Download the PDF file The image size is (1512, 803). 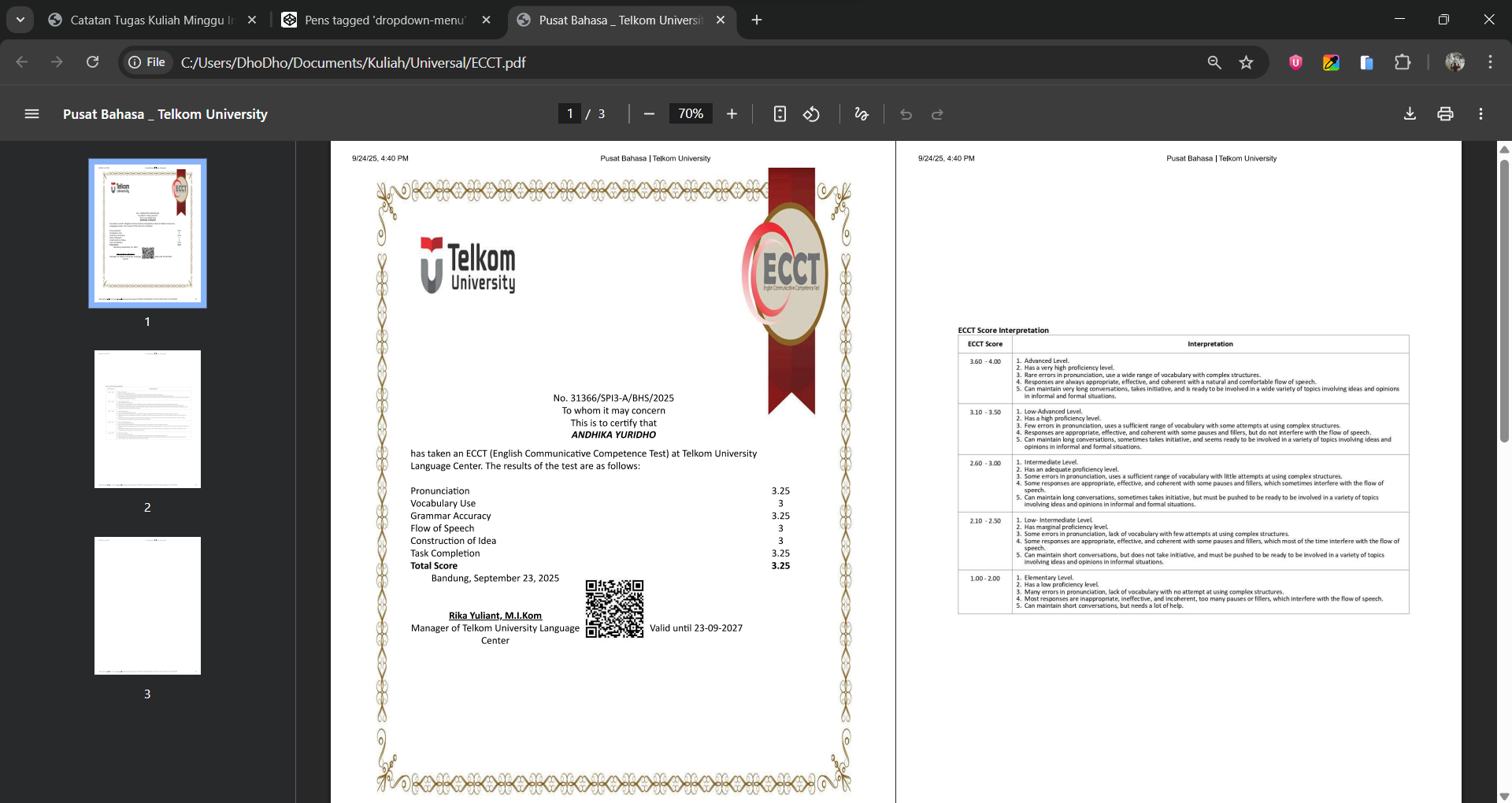point(1410,114)
